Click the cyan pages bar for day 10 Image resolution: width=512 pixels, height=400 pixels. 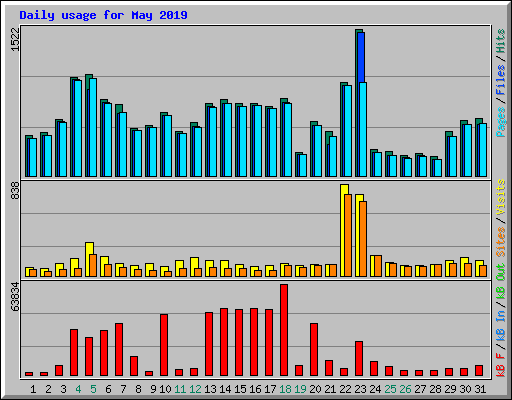(168, 146)
